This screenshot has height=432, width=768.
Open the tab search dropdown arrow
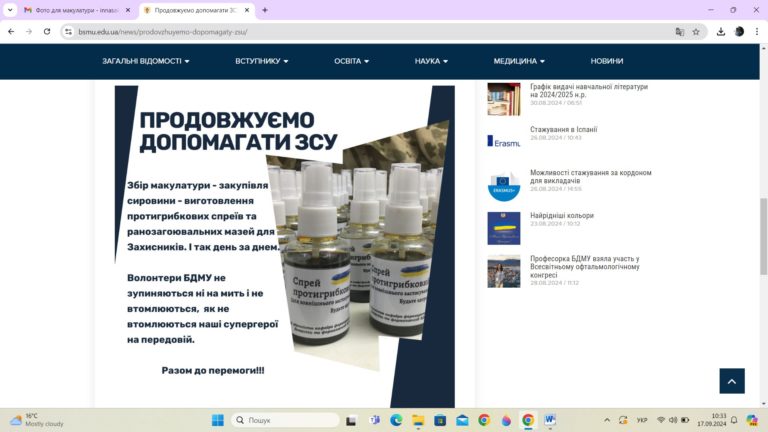[x=10, y=10]
